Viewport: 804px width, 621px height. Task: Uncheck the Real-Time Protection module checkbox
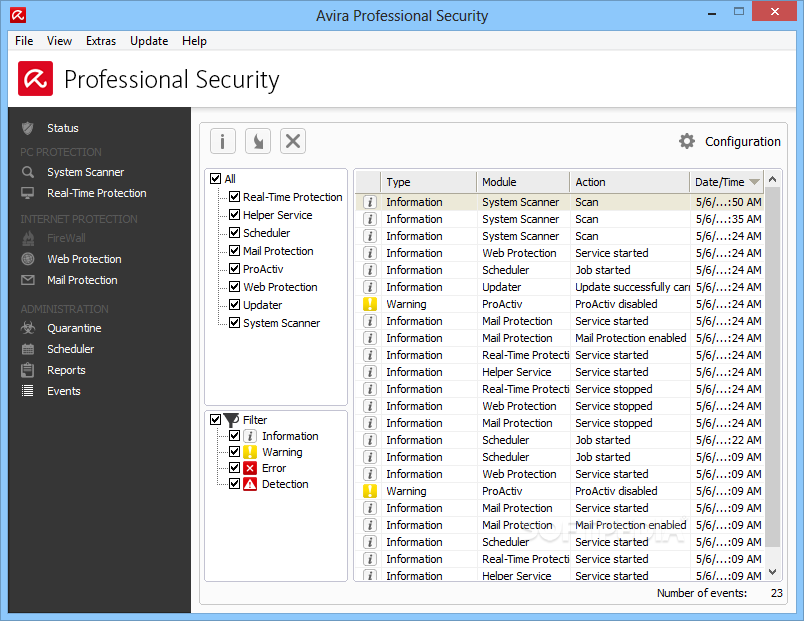[234, 197]
